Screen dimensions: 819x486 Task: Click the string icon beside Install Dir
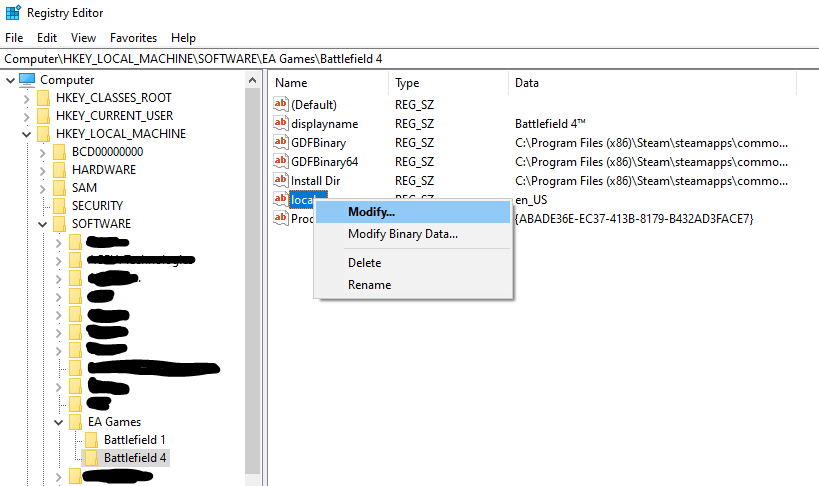[x=281, y=180]
